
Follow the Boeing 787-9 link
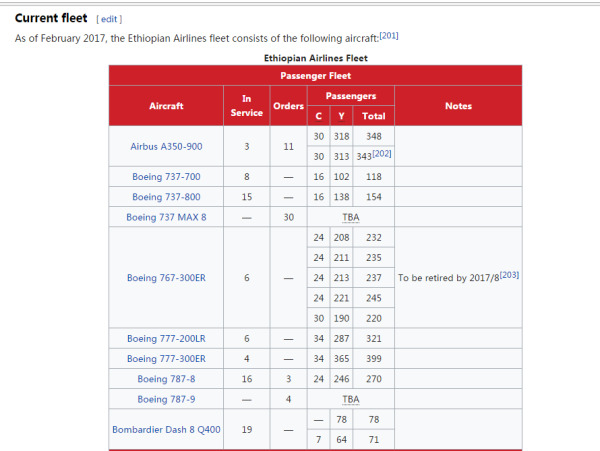pyautogui.click(x=166, y=399)
